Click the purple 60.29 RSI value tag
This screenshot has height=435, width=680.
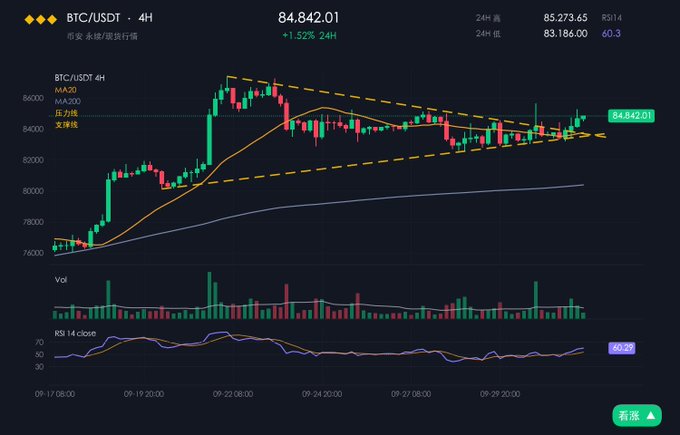[x=622, y=348]
